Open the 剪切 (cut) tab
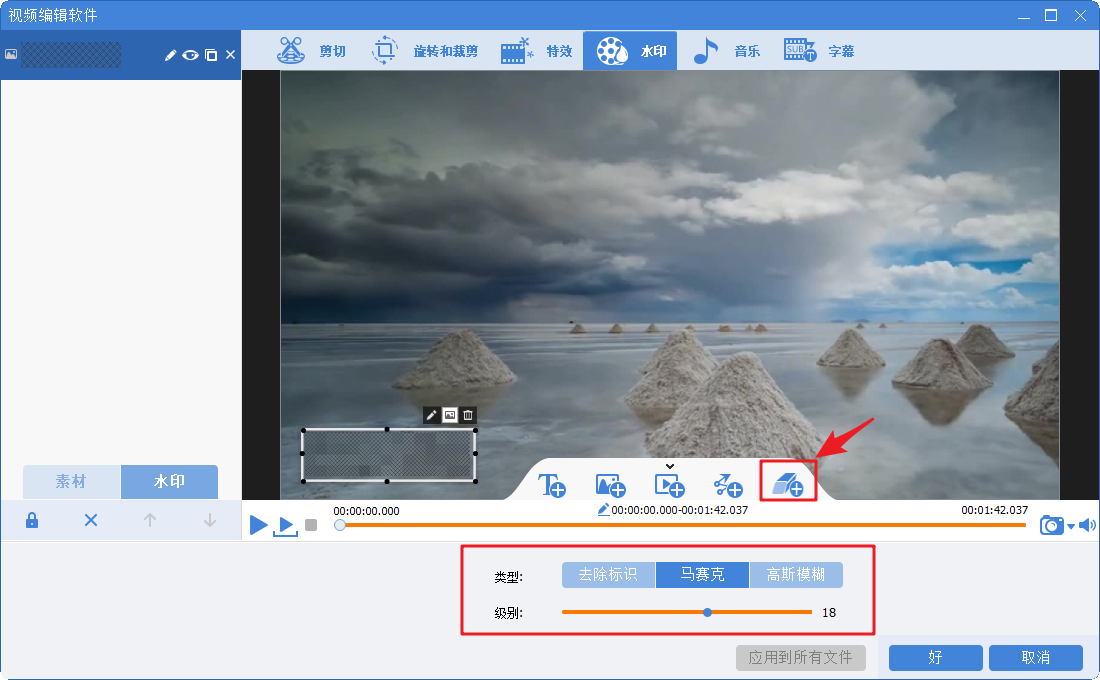The image size is (1100, 680). [311, 51]
